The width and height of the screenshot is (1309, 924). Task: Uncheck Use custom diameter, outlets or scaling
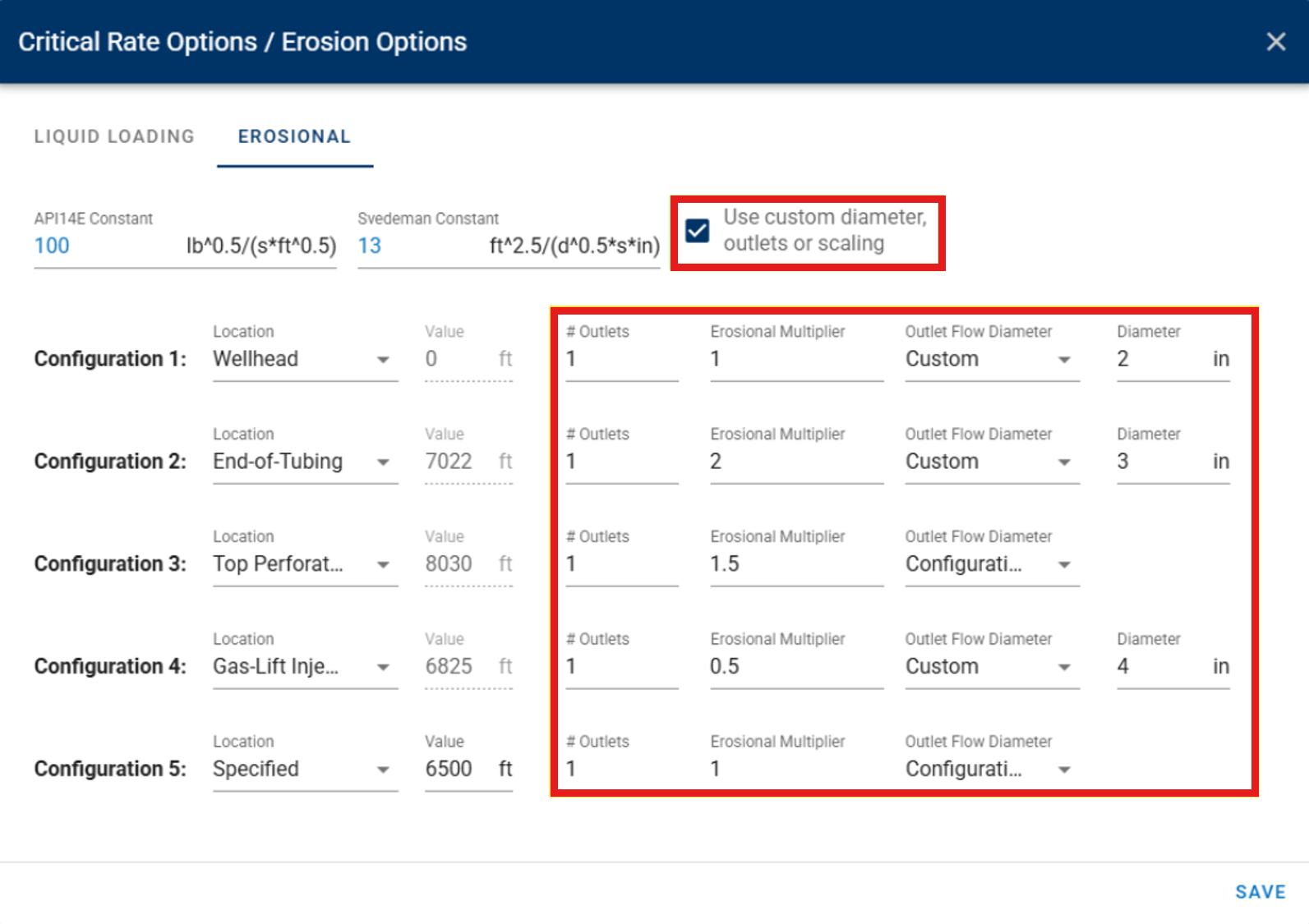698,231
